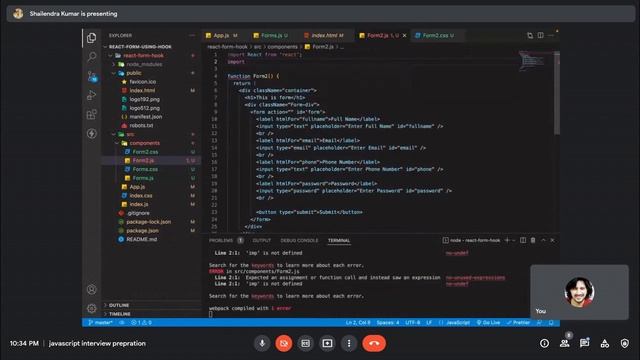Viewport: 640px width, 360px height.
Task: Close the Form2.js editor tab
Action: click(x=404, y=36)
